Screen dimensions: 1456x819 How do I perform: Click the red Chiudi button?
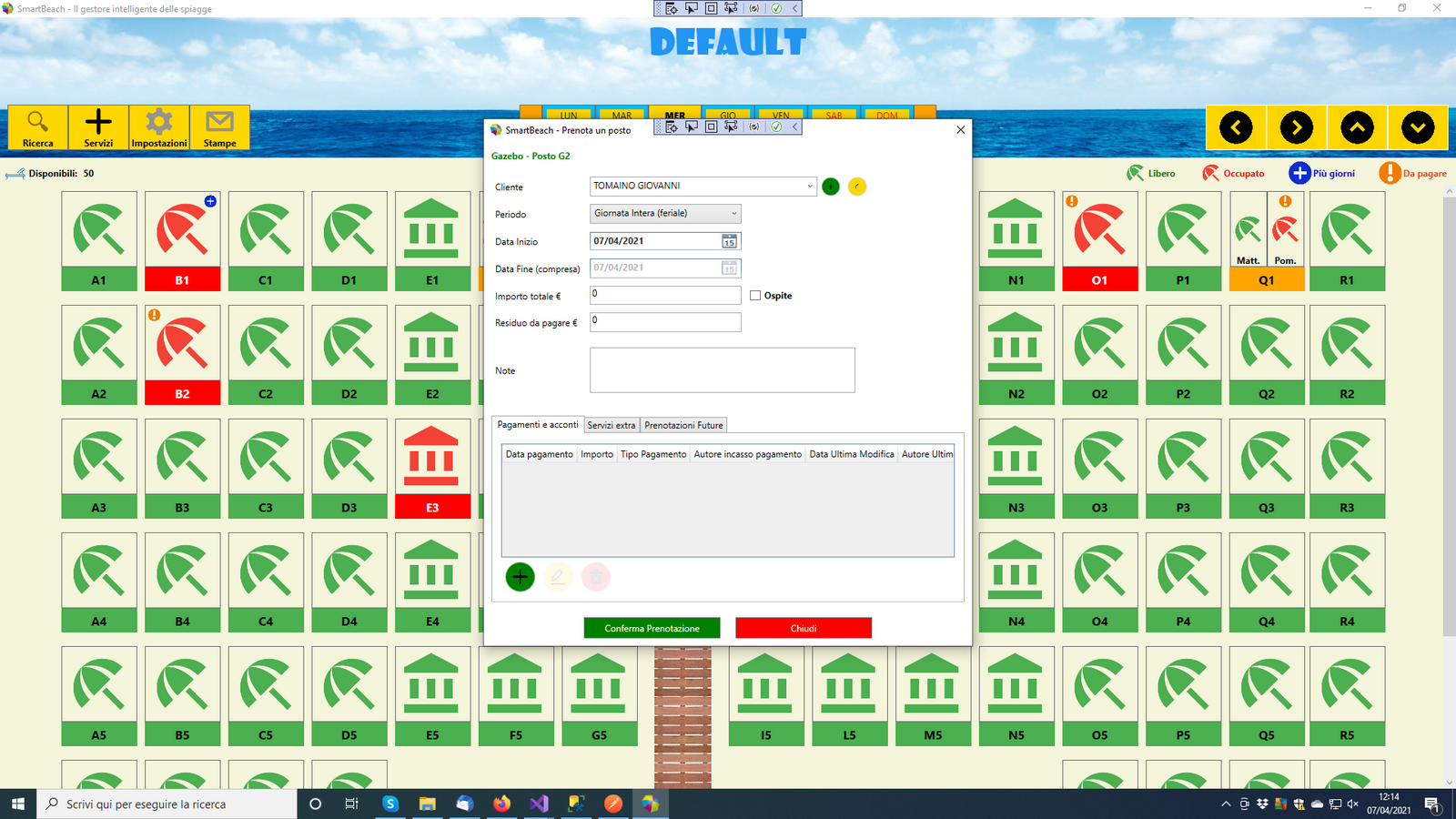tap(804, 628)
